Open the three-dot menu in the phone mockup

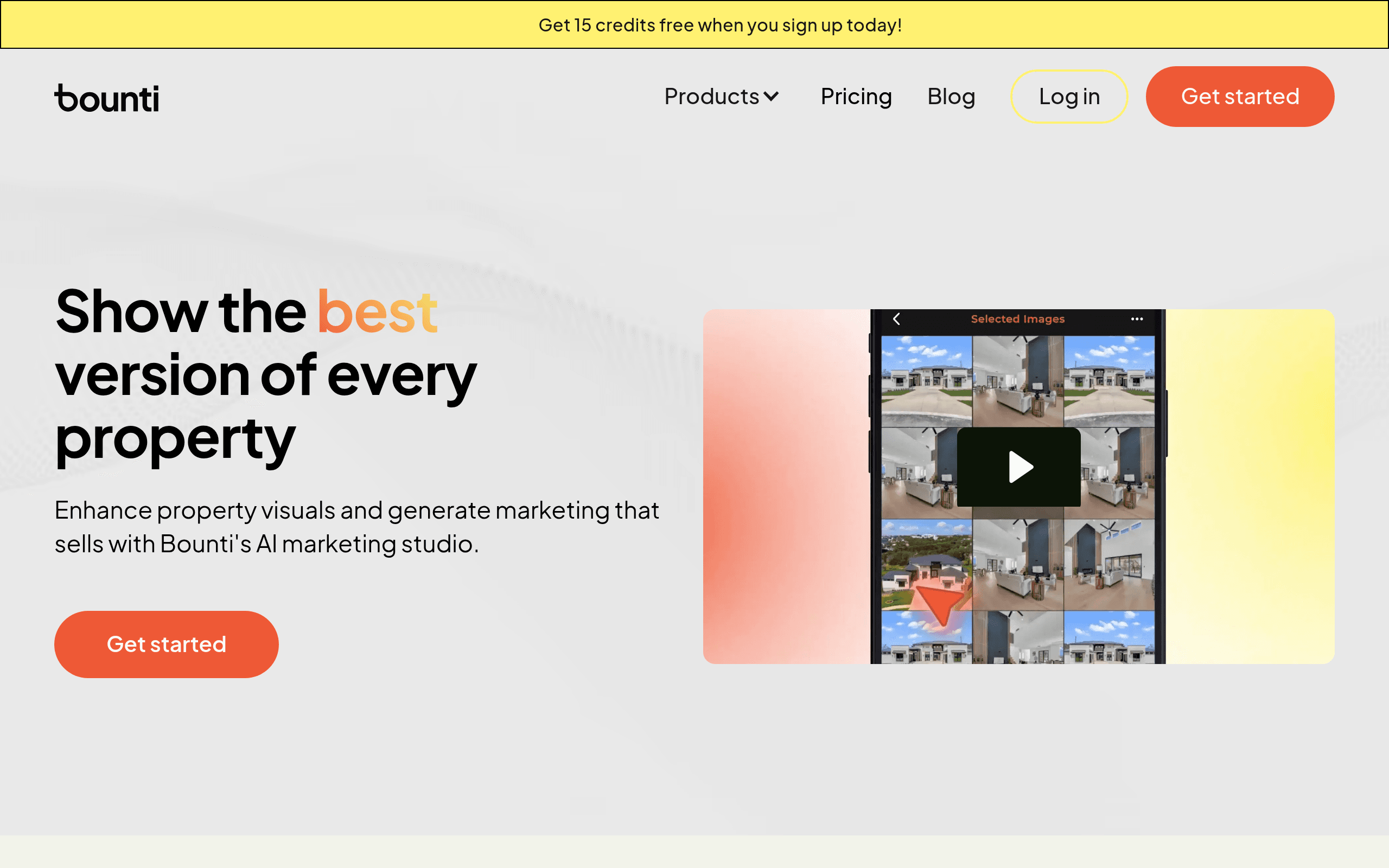point(1137,318)
